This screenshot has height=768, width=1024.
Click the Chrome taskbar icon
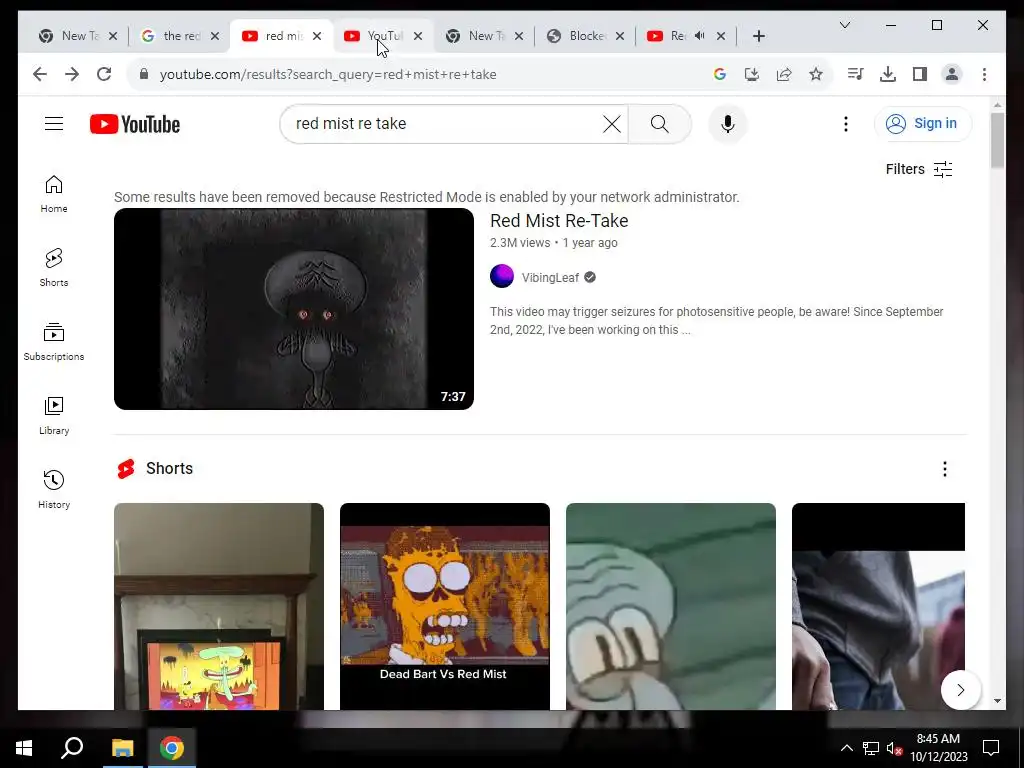(172, 748)
